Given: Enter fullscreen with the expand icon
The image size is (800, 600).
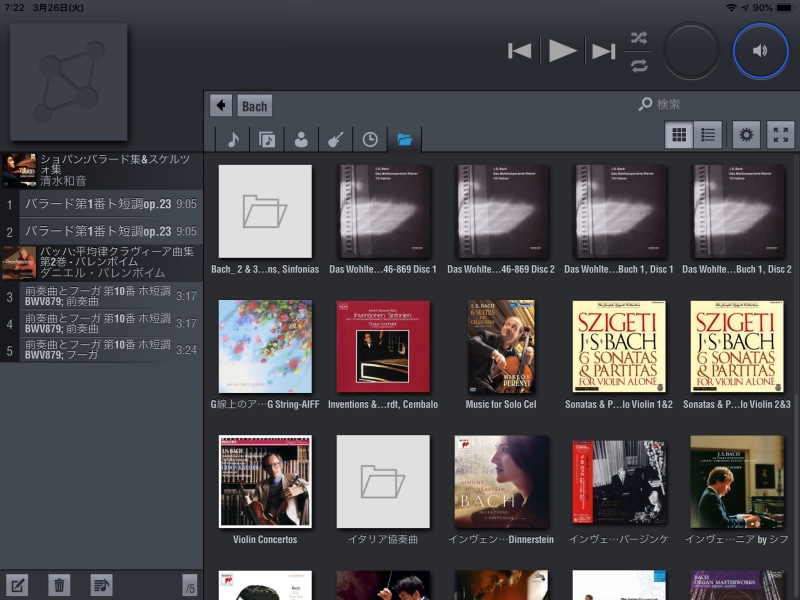Looking at the screenshot, I should 781,135.
